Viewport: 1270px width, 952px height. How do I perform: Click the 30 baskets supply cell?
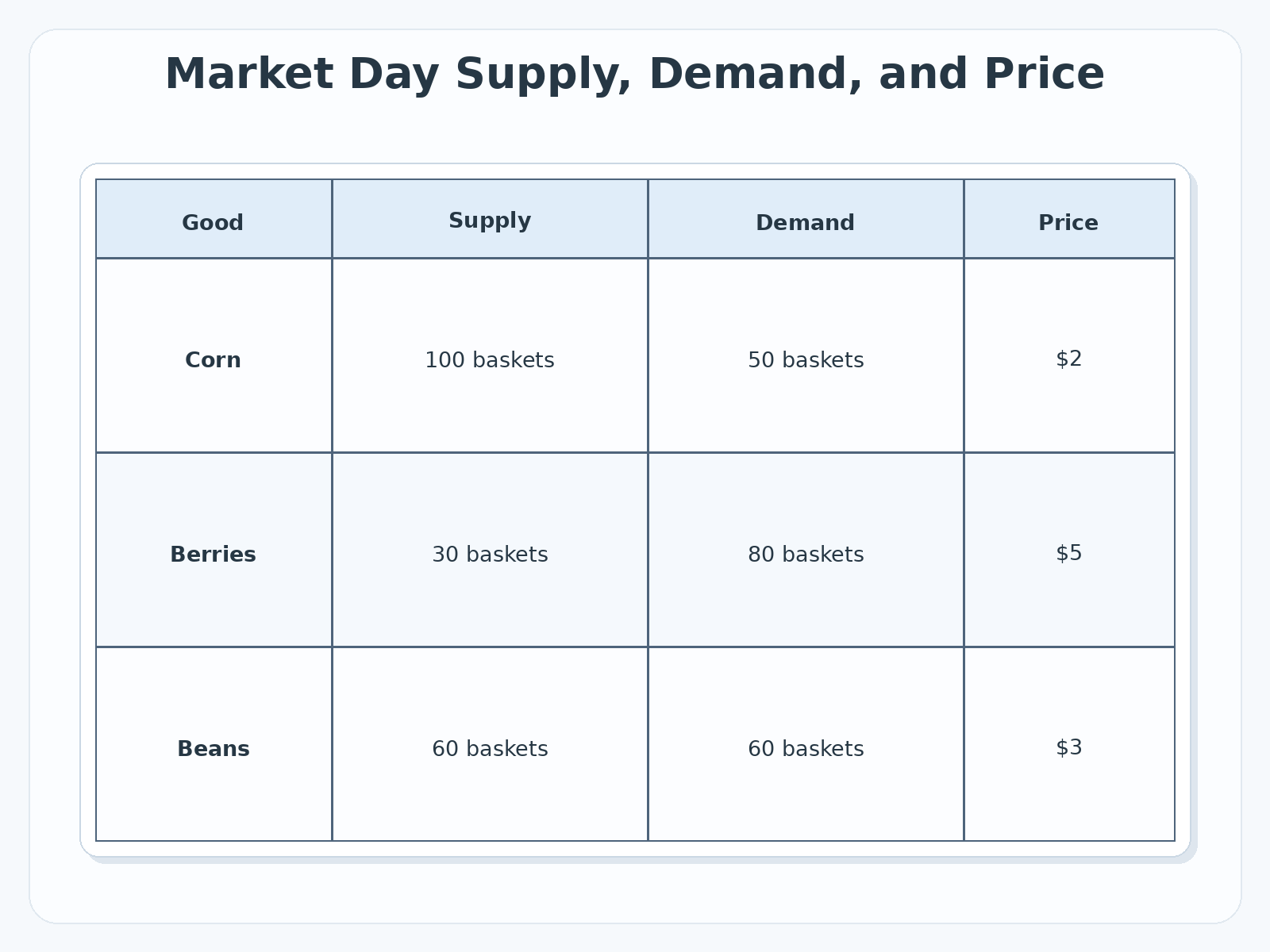[x=490, y=550]
